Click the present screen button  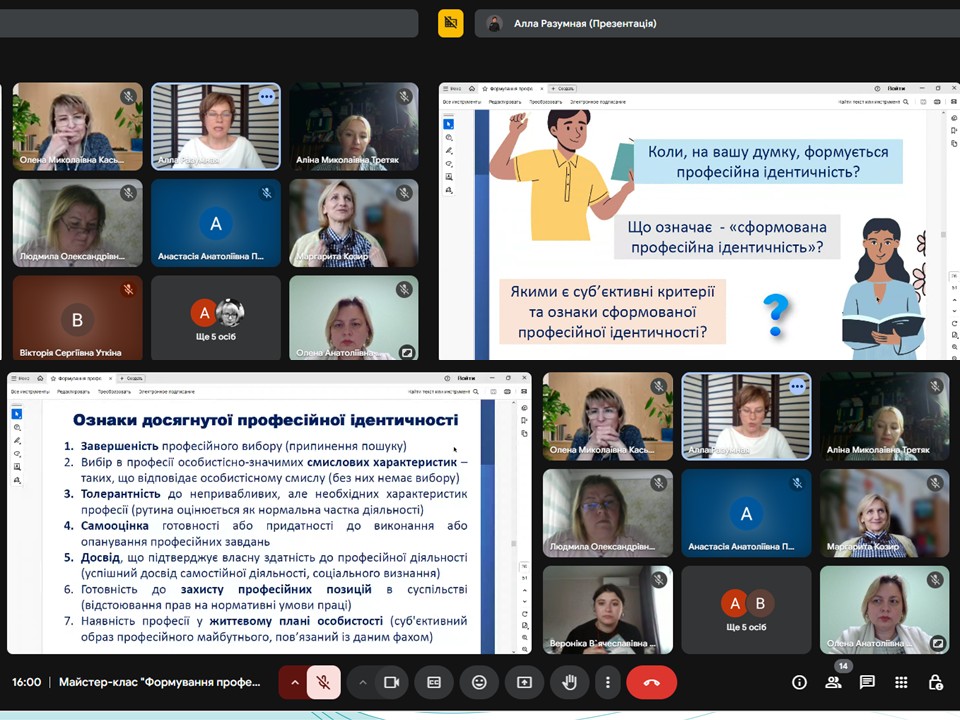tap(524, 682)
